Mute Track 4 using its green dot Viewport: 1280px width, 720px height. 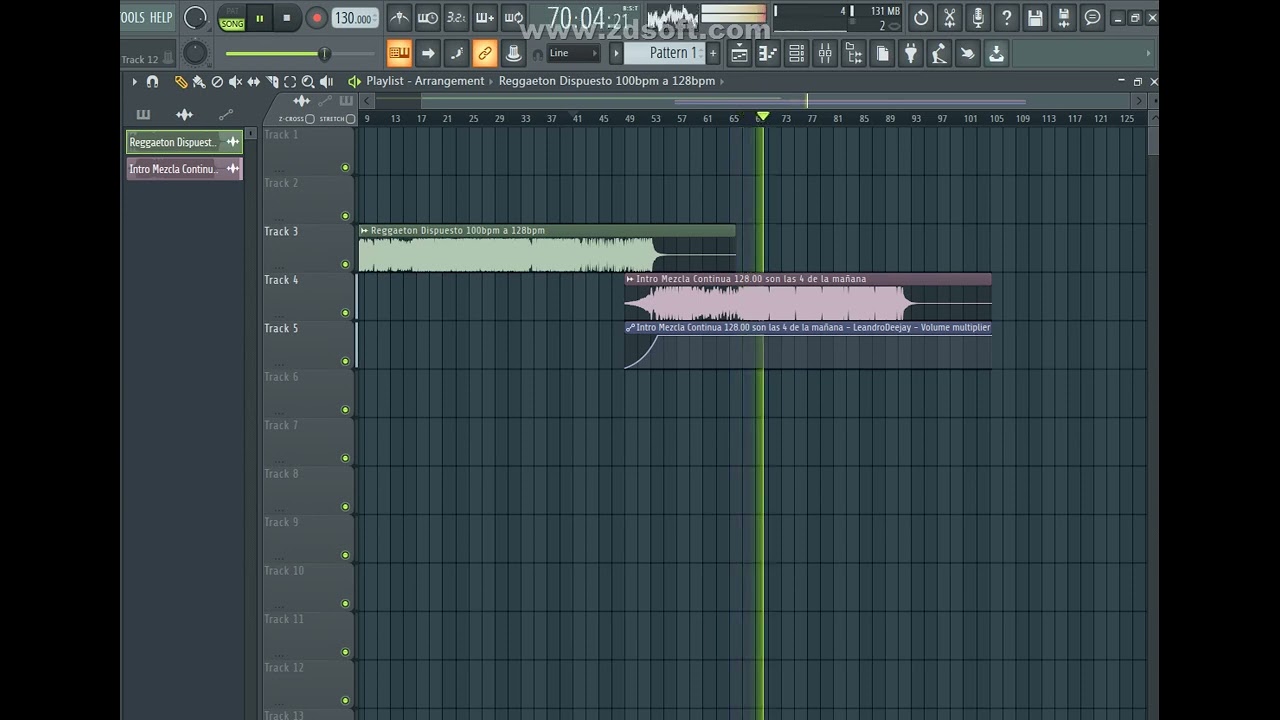point(345,313)
